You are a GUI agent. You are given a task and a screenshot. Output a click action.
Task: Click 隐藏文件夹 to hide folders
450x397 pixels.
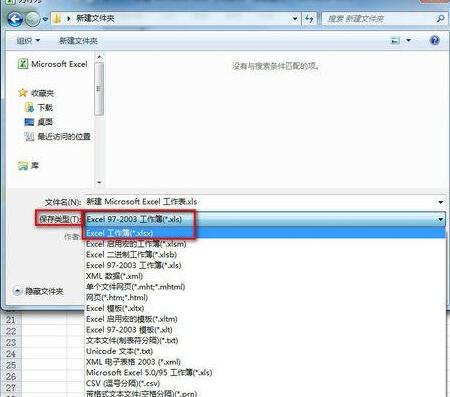(39, 291)
